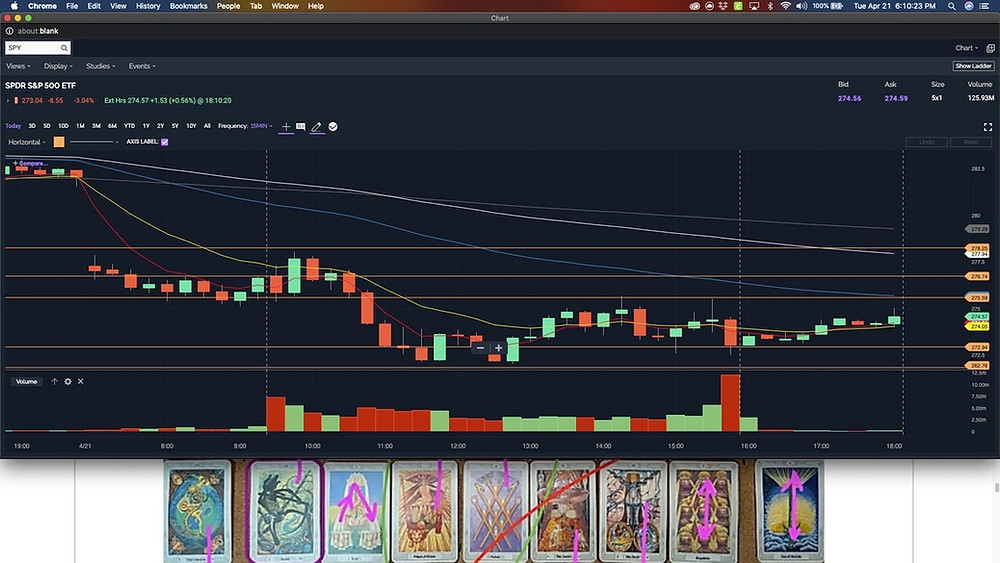Click the search magnifier in the SPY box
Screen dimensions: 1000x563
click(64, 48)
